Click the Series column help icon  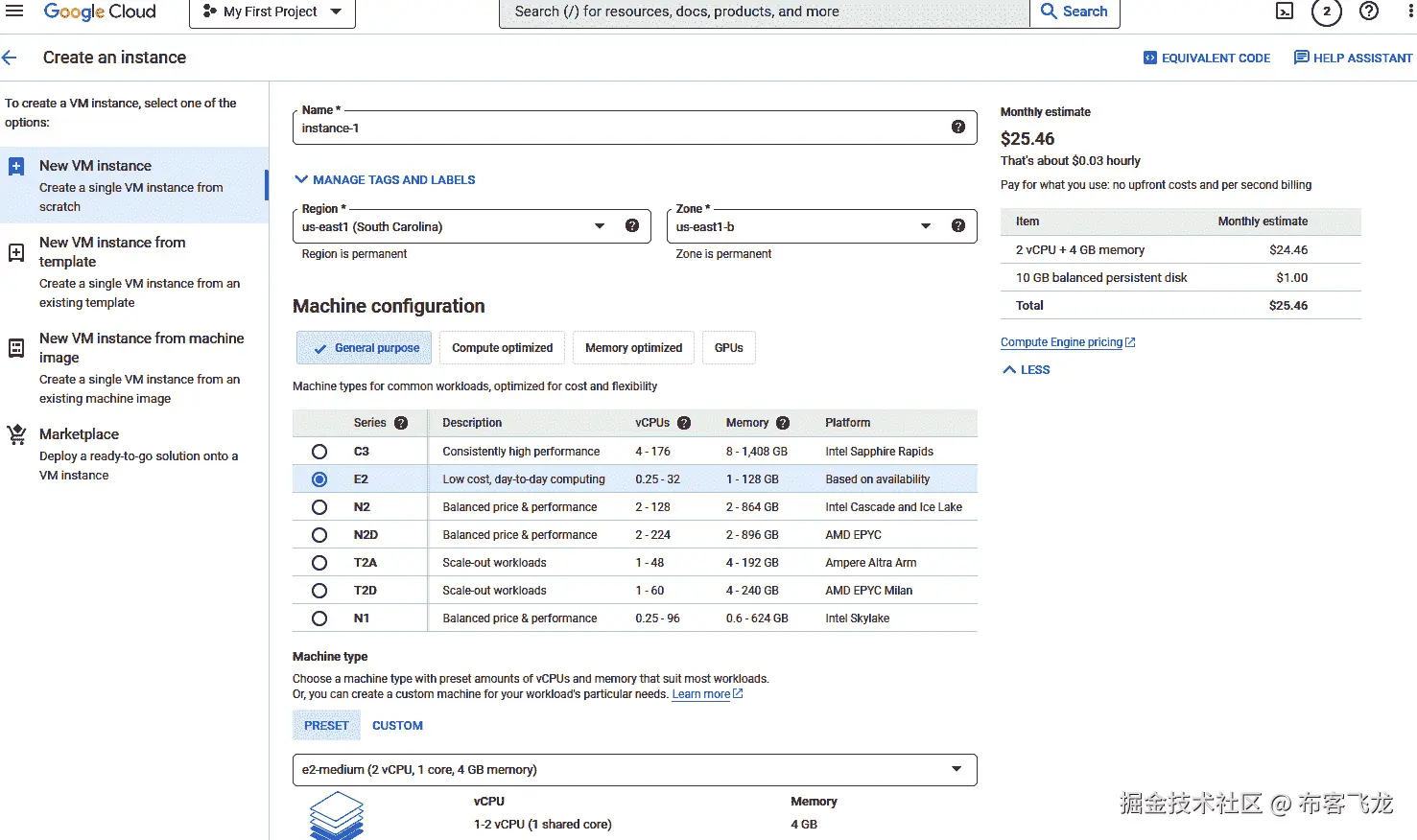click(x=401, y=423)
